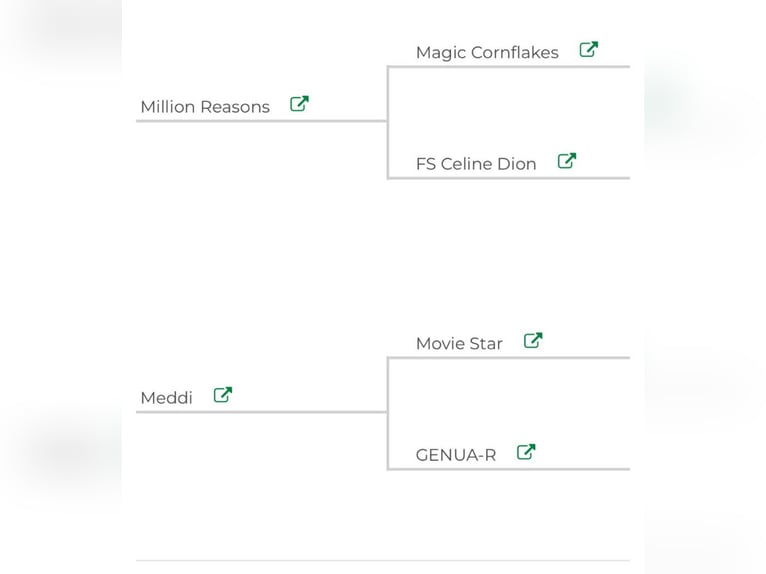Click vertical bracket joining Magic Cornflakes and Celine Dion
766x574 pixels.
coord(388,122)
